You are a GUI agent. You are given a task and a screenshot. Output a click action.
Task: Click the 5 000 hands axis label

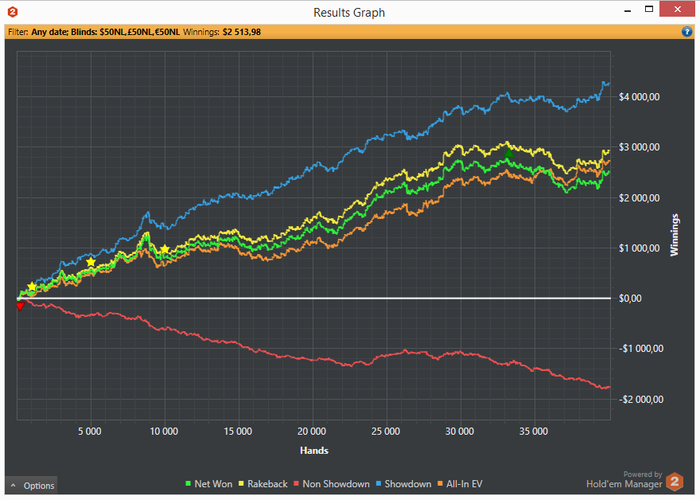90,431
